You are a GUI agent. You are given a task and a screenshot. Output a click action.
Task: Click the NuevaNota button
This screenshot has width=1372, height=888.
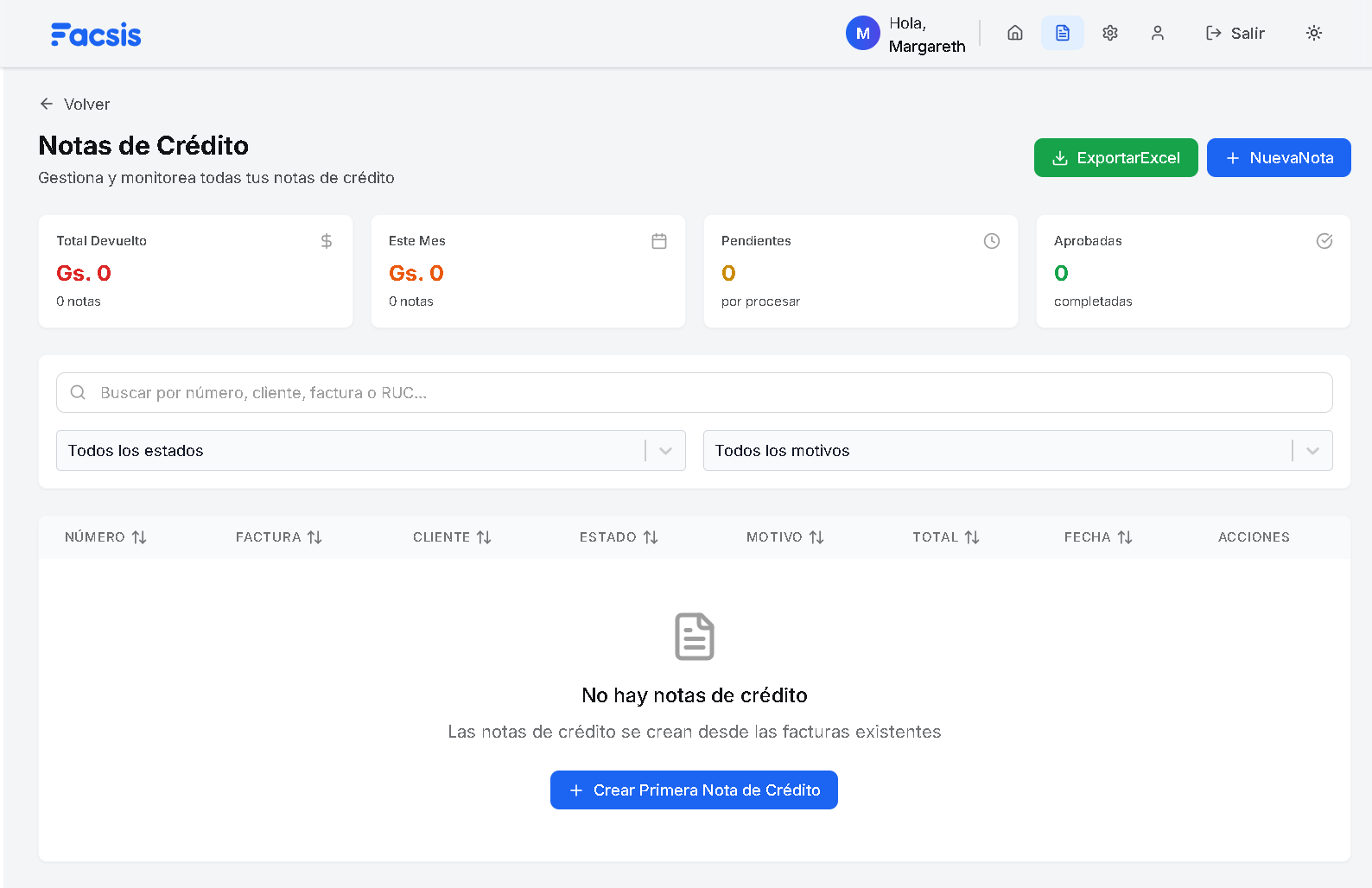point(1278,158)
